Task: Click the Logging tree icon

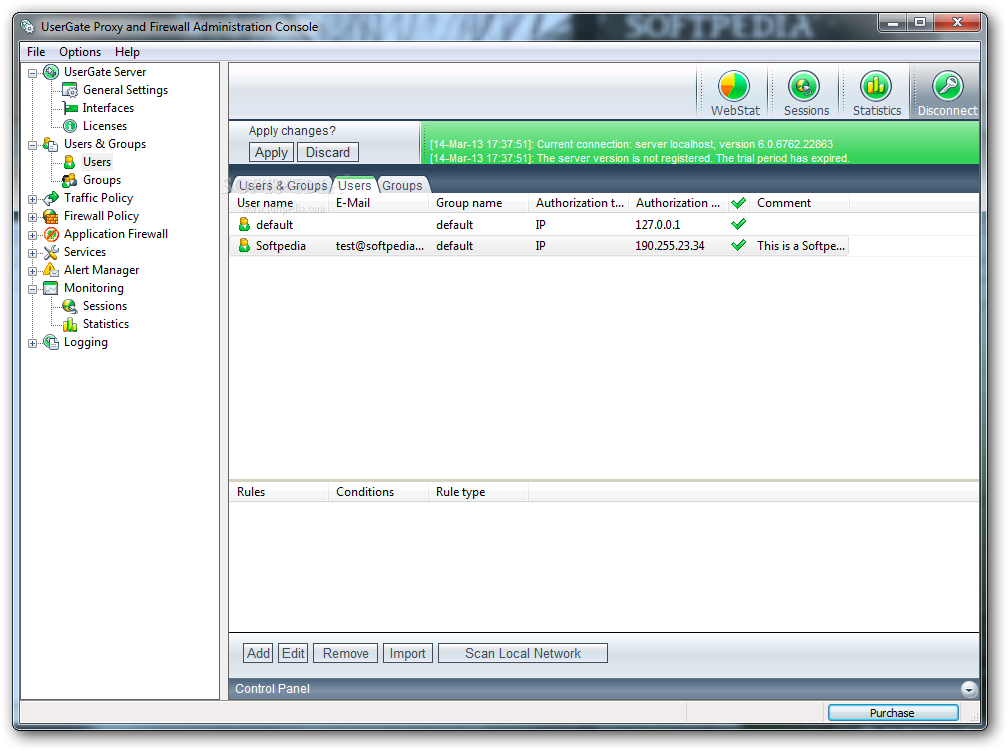Action: [51, 342]
